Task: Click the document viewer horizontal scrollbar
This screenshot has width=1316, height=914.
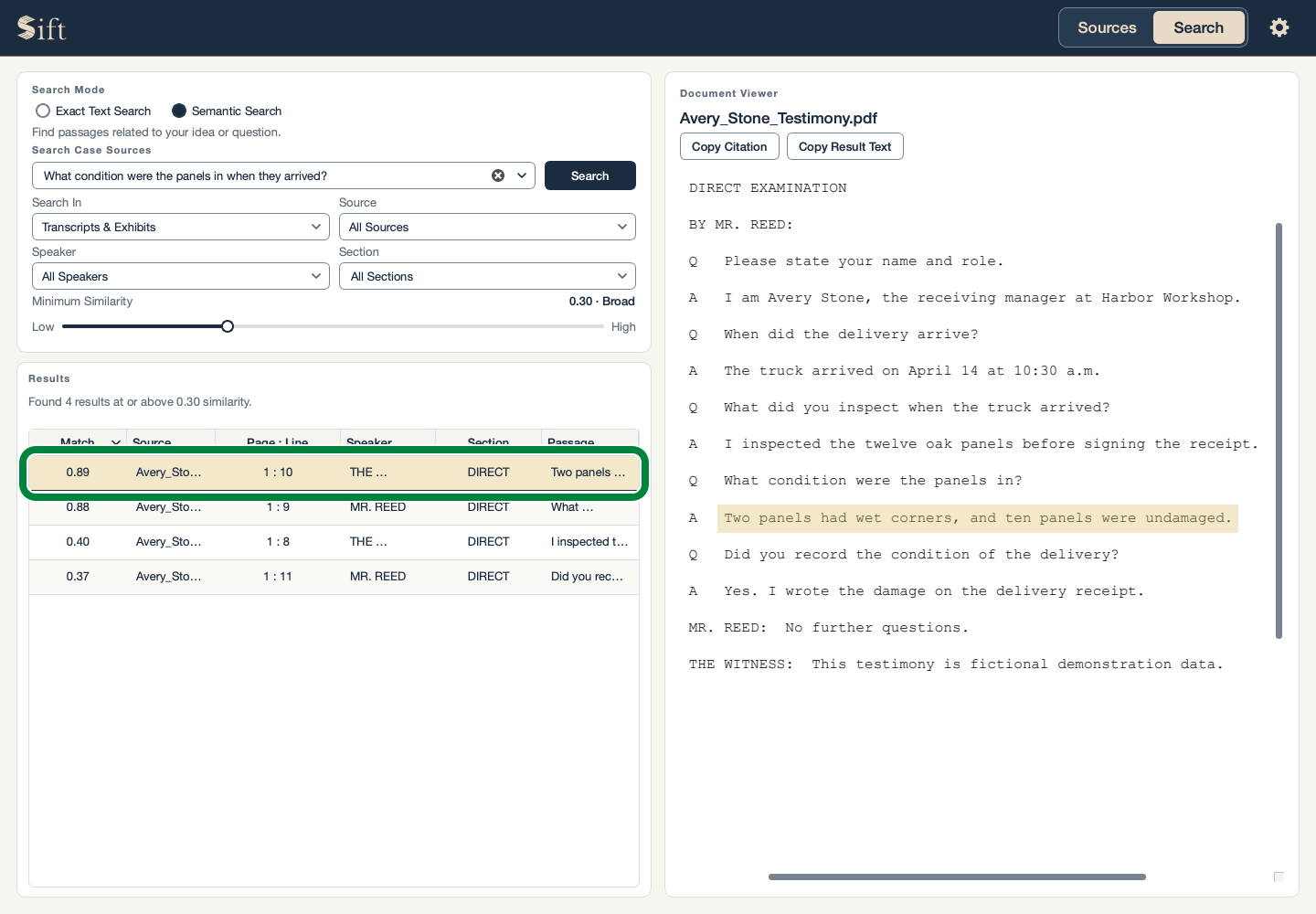Action: click(957, 877)
